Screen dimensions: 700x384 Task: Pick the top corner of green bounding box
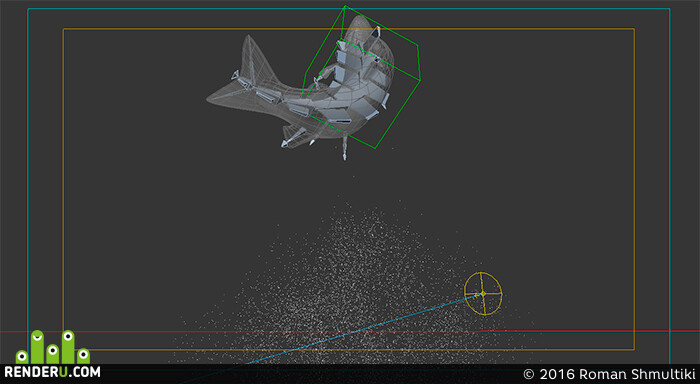(x=345, y=6)
